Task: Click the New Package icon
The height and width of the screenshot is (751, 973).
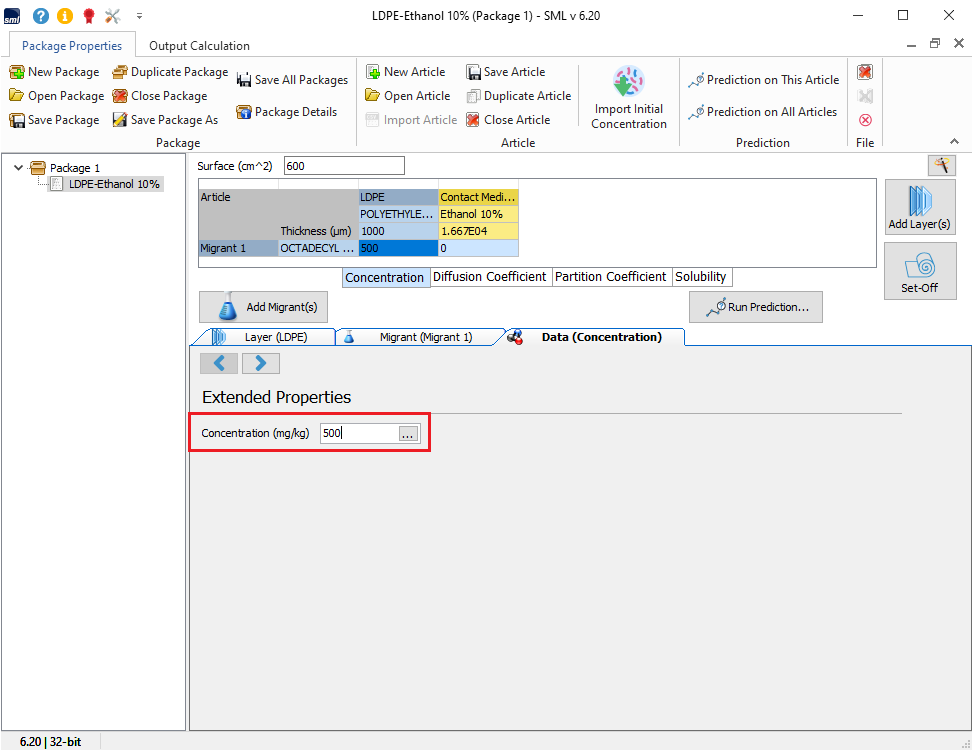Action: click(17, 72)
